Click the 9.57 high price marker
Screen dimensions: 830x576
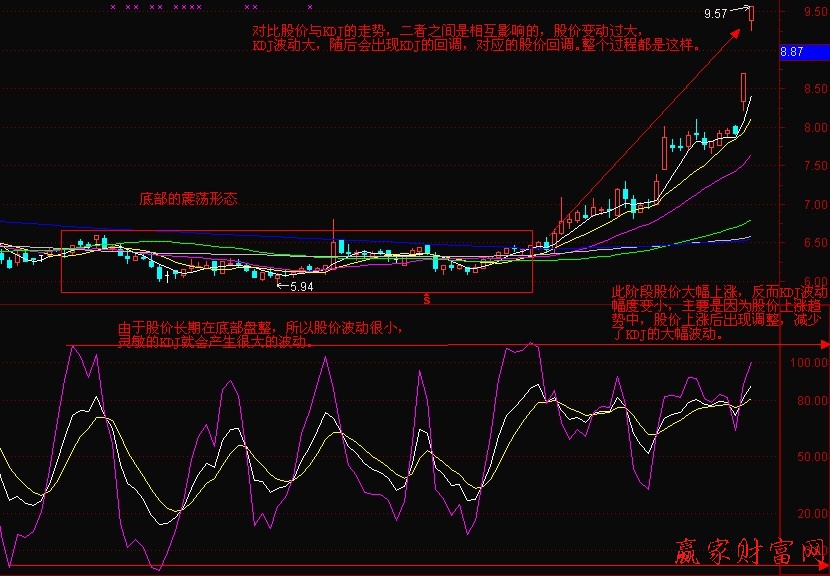[715, 14]
